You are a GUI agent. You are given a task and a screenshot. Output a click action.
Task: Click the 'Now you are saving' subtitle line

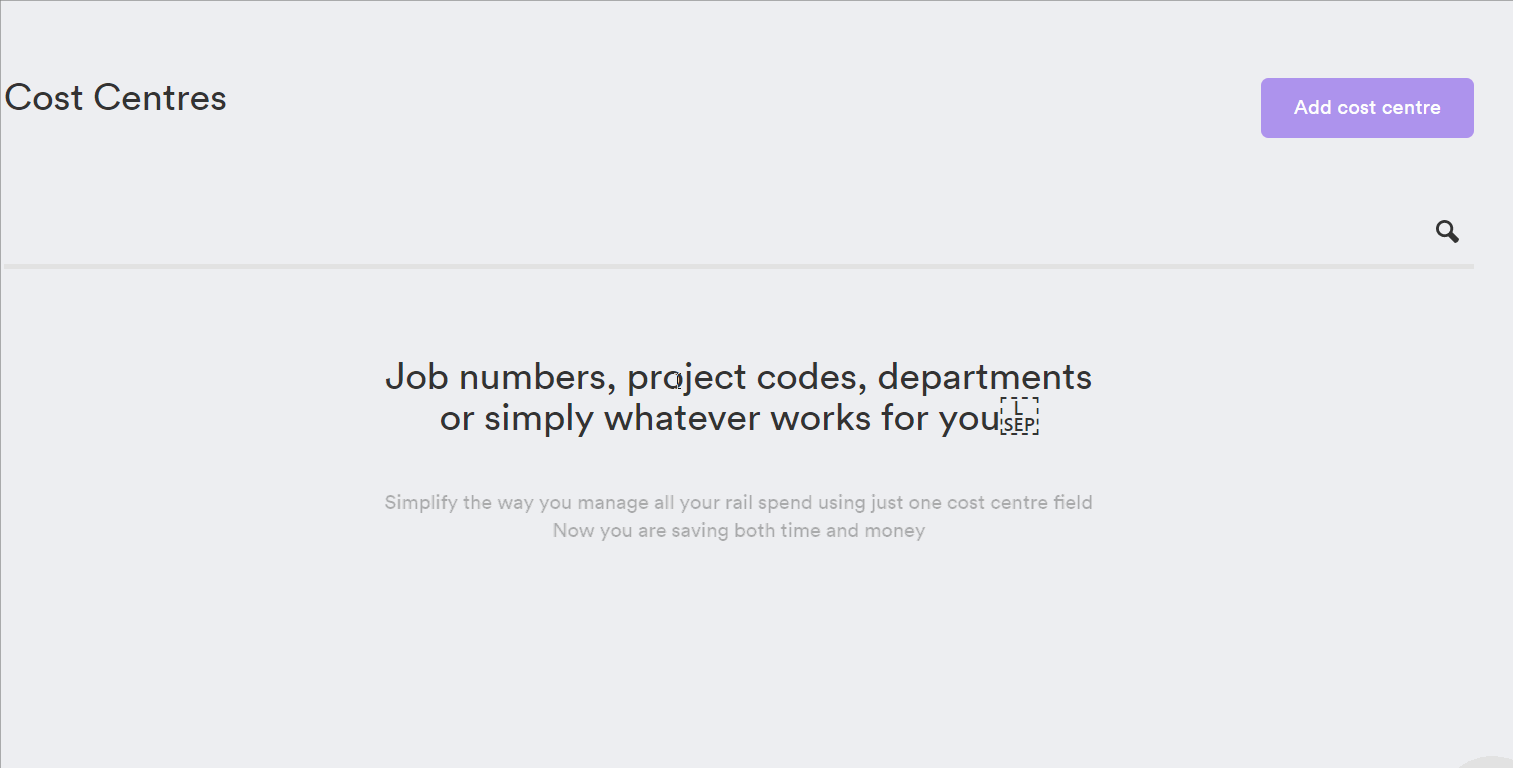641,531
